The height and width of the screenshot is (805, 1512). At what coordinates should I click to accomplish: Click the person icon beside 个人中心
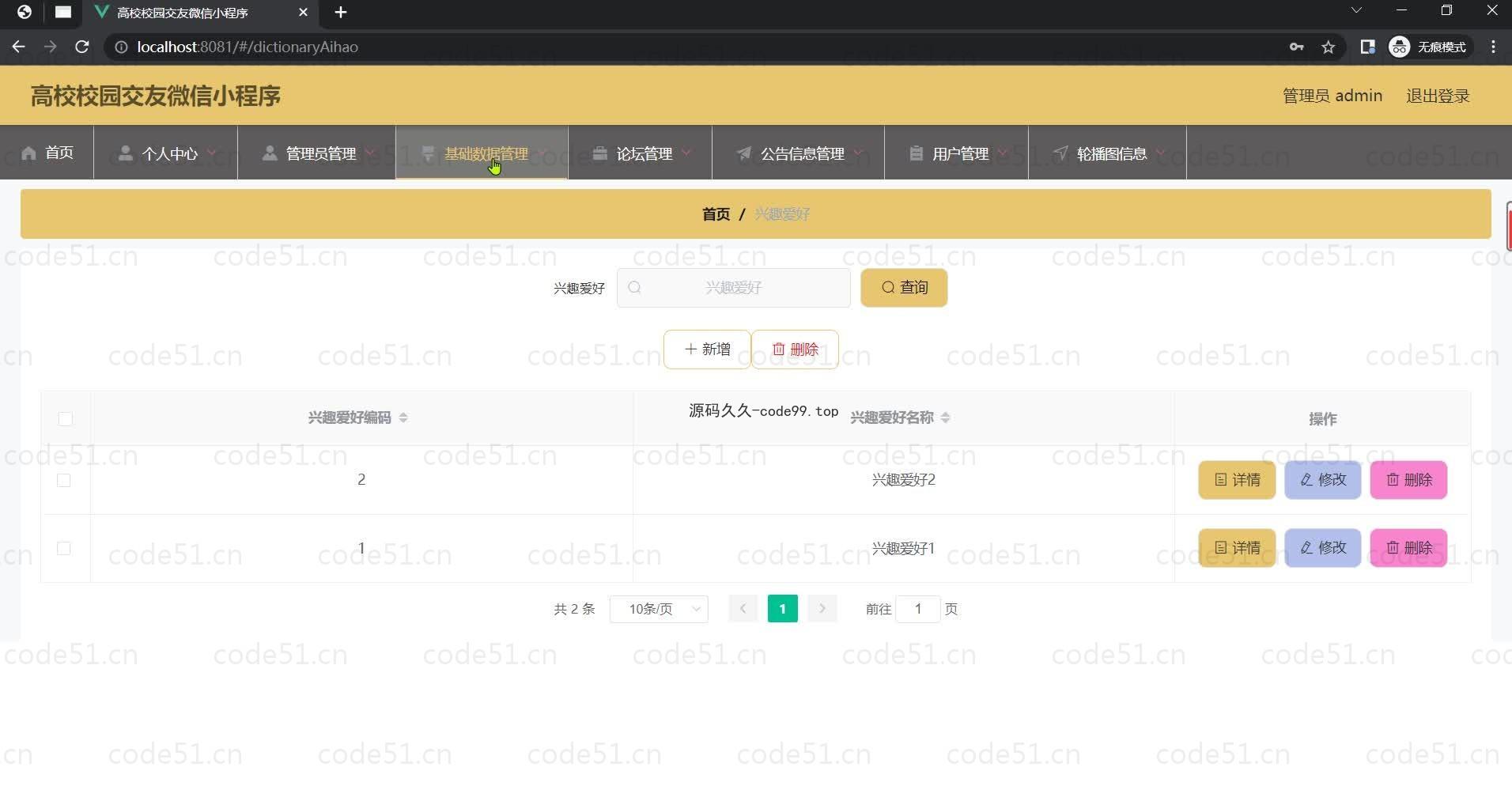[125, 153]
